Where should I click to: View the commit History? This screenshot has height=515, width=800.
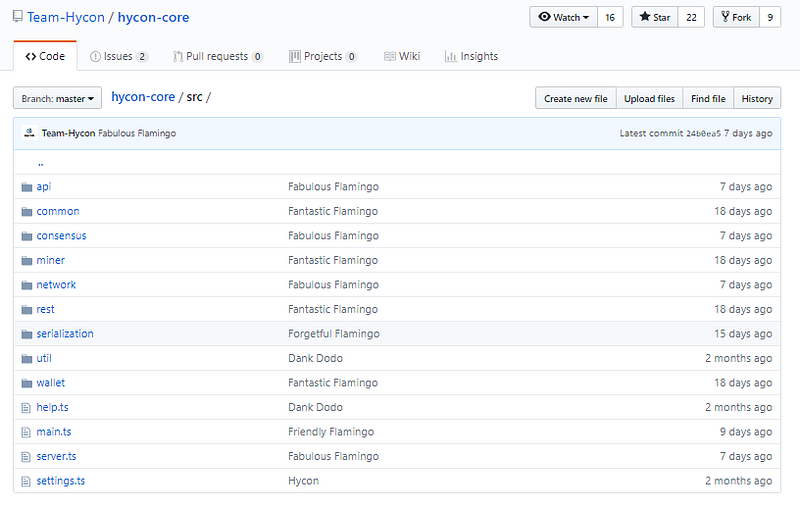757,99
